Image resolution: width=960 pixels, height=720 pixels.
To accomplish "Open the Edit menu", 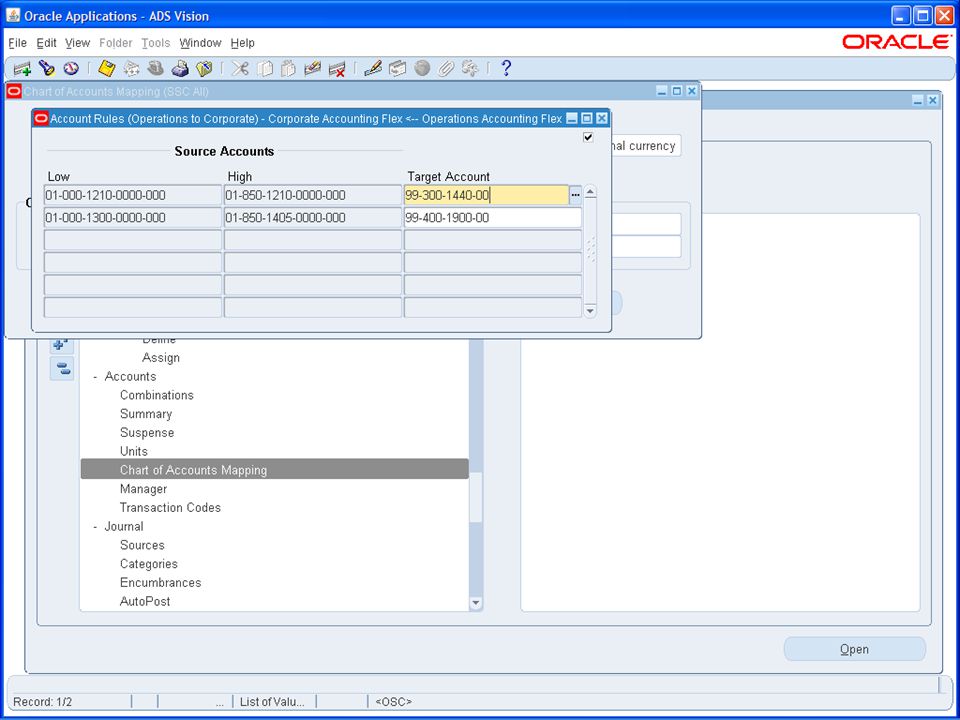I will 47,43.
